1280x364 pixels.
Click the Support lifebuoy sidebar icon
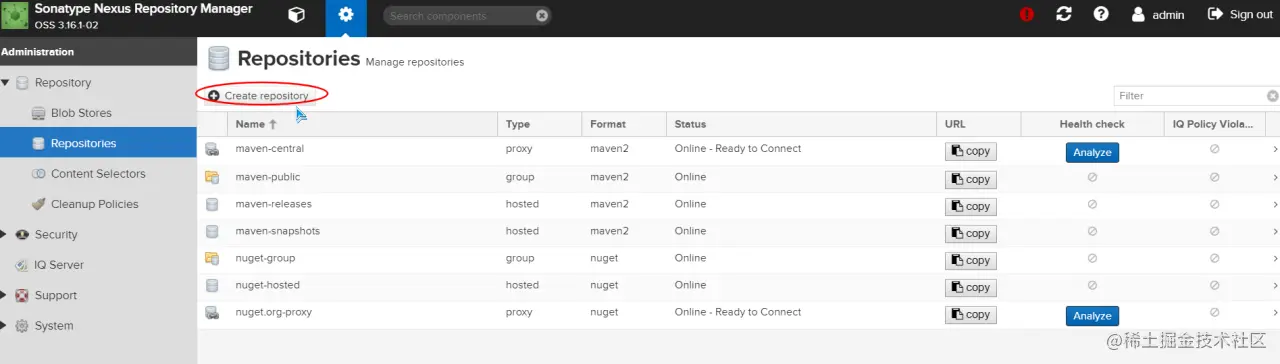tap(22, 296)
